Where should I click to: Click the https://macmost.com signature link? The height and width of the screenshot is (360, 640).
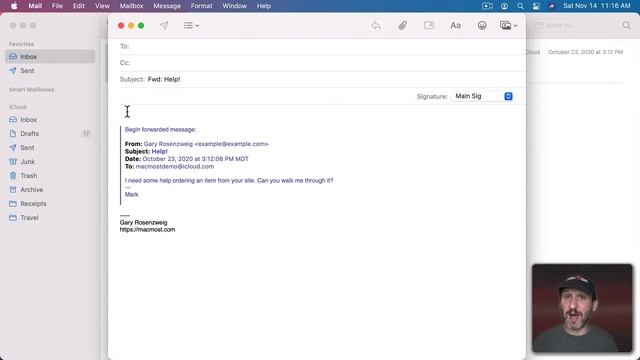click(x=147, y=229)
